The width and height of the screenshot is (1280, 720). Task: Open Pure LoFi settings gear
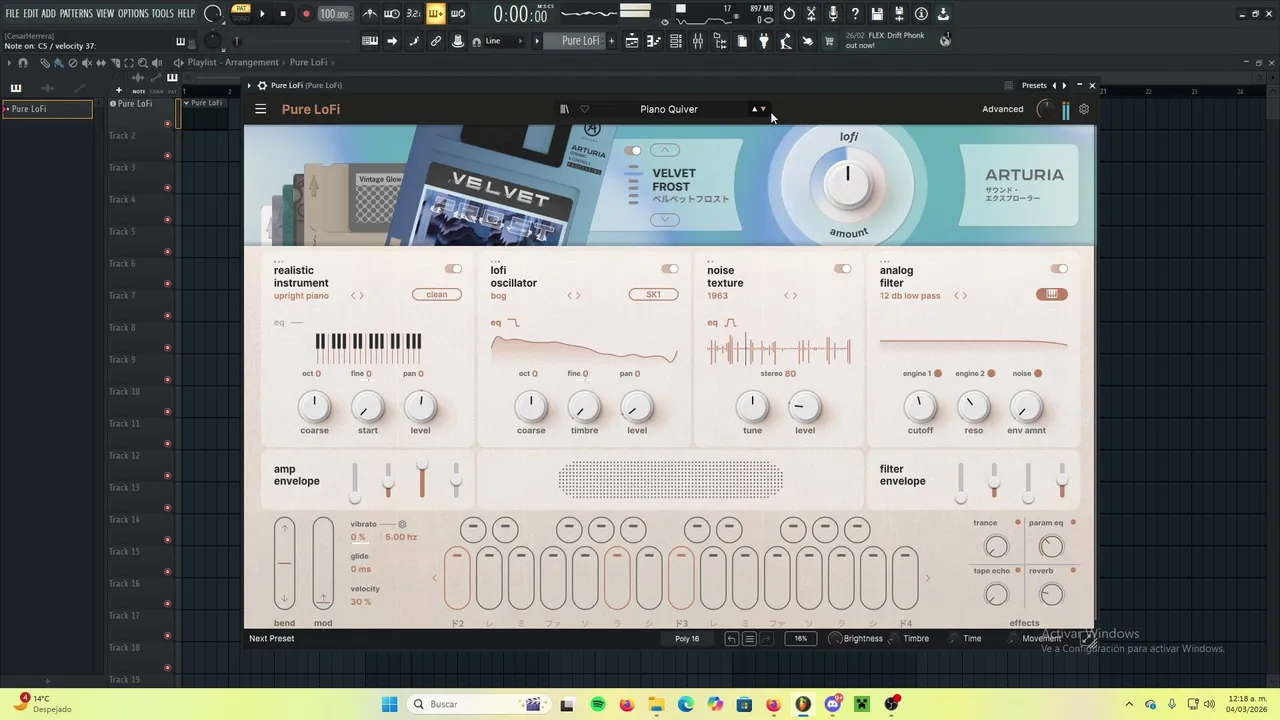[1084, 109]
